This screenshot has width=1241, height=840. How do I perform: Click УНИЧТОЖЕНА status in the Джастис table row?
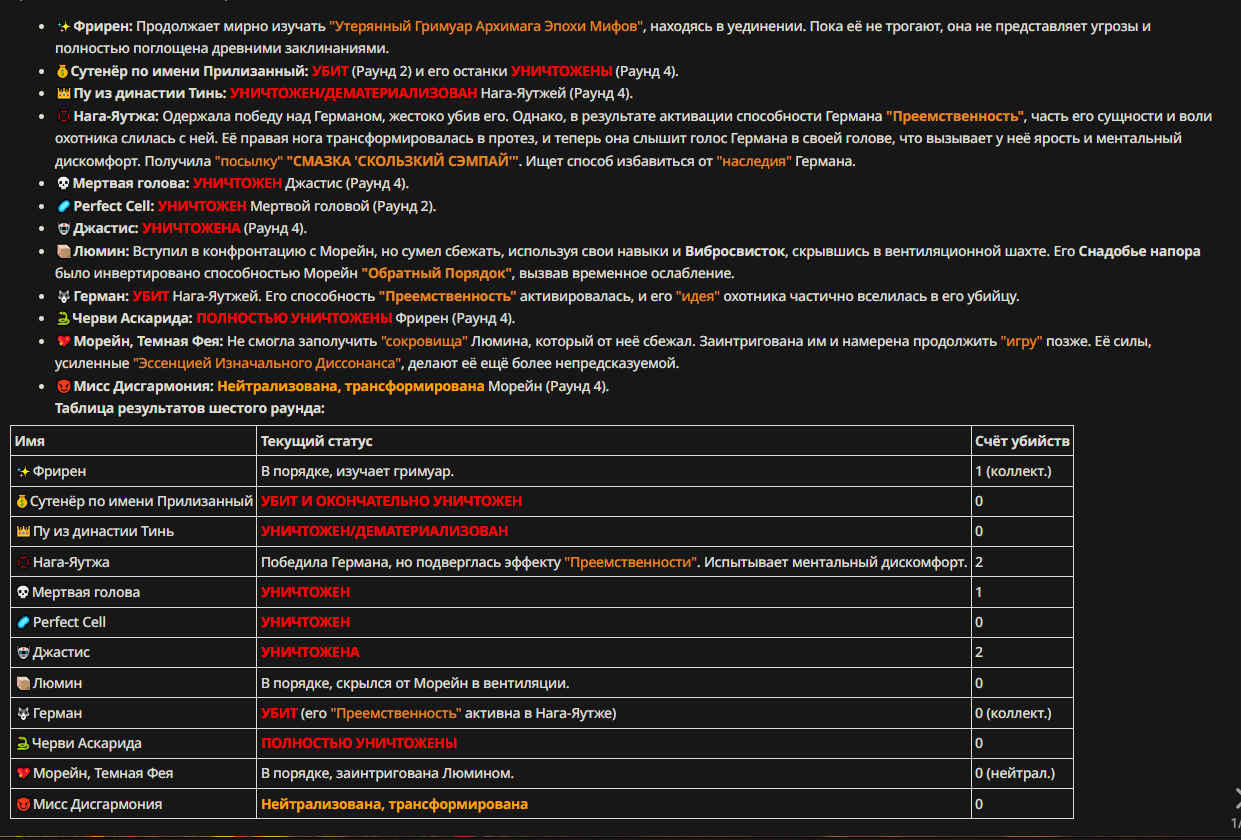click(310, 652)
